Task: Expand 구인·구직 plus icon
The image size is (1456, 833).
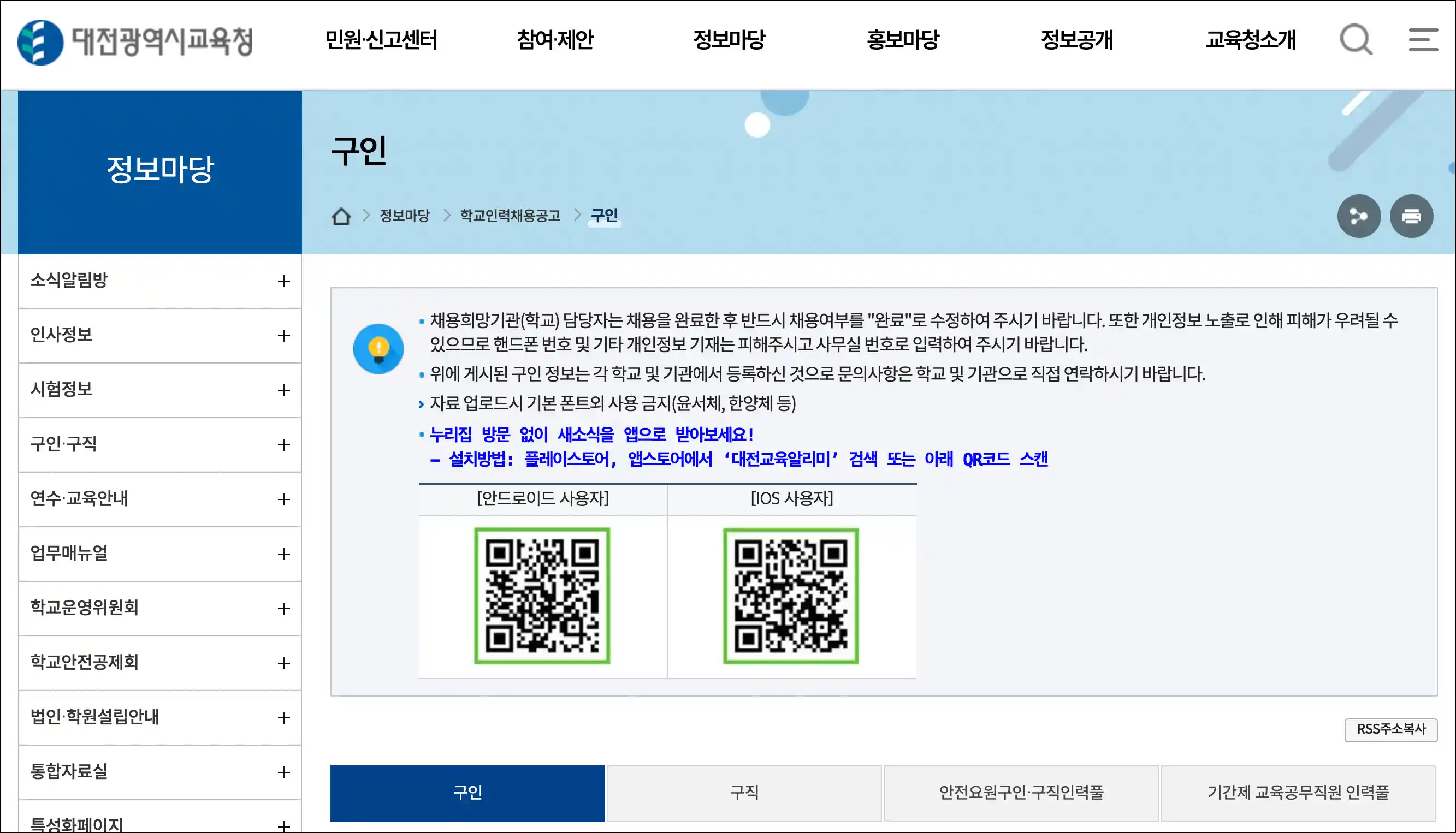Action: click(284, 445)
